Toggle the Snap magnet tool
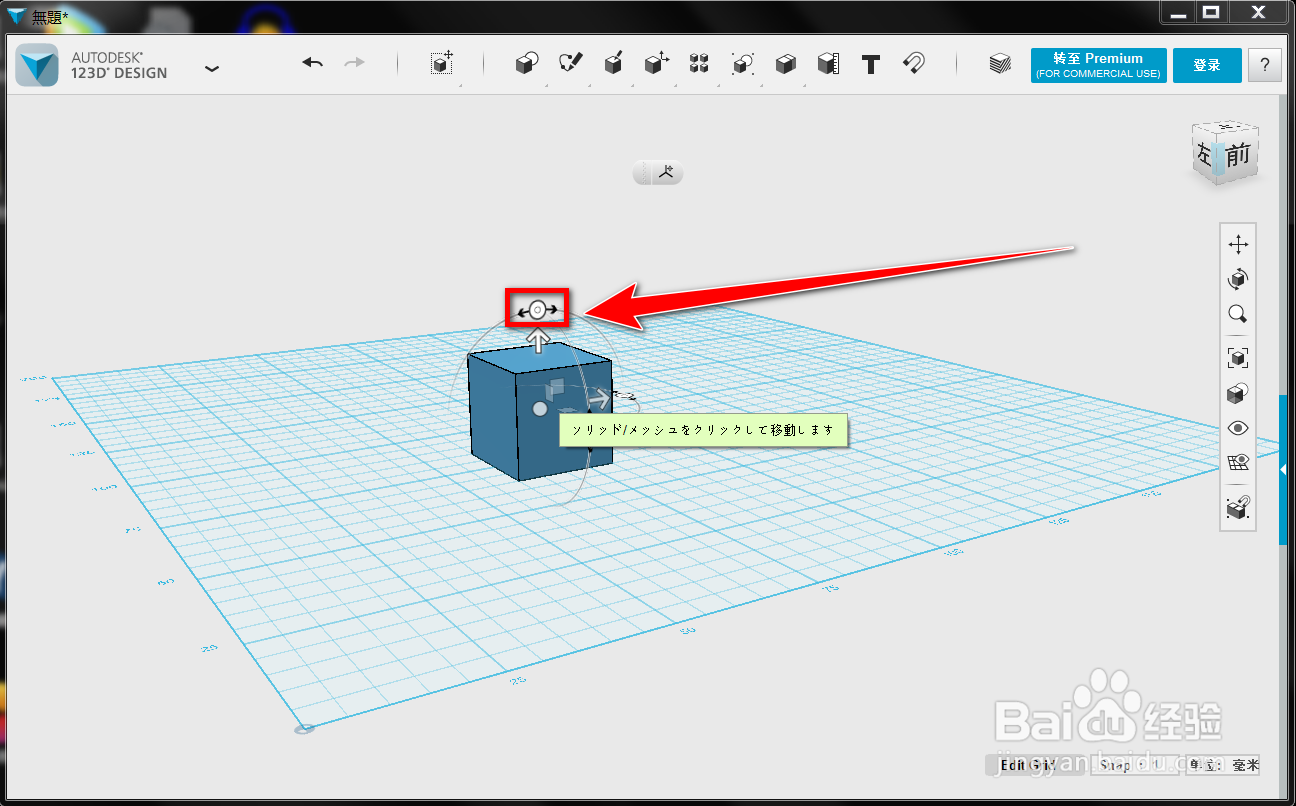 [913, 63]
